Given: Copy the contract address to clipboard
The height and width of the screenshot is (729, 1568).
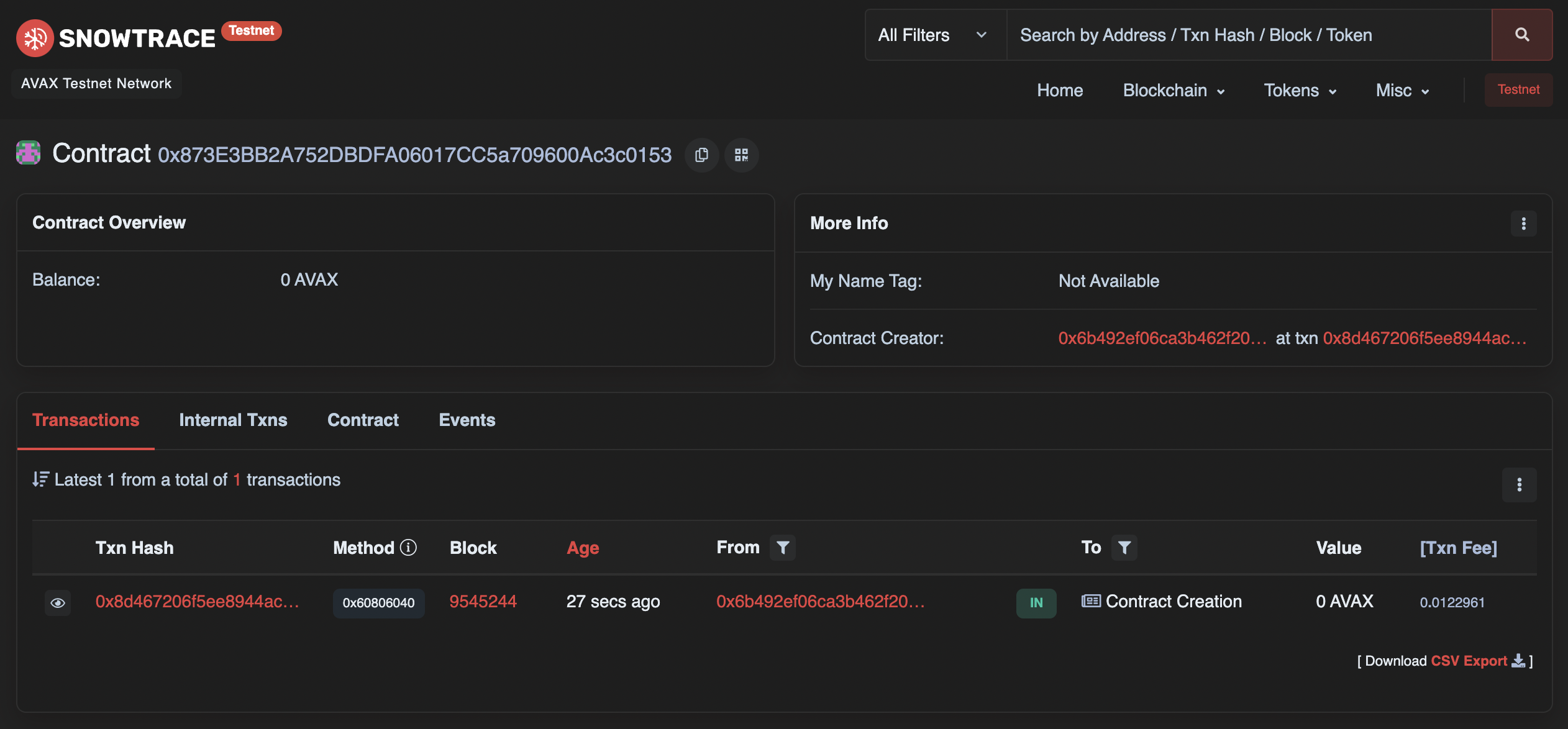Looking at the screenshot, I should point(701,155).
